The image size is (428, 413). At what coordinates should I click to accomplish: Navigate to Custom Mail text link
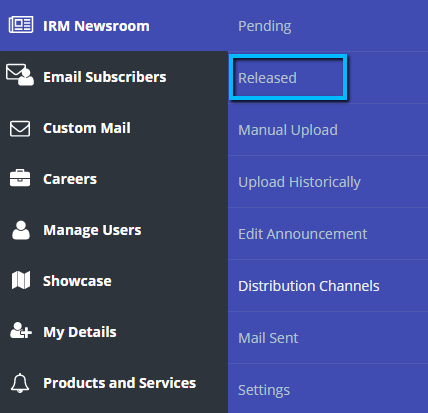(87, 128)
